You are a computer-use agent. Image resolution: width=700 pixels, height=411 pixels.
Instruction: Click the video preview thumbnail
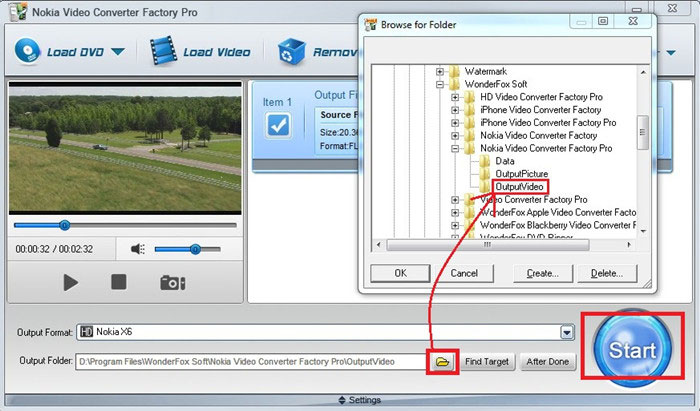125,148
